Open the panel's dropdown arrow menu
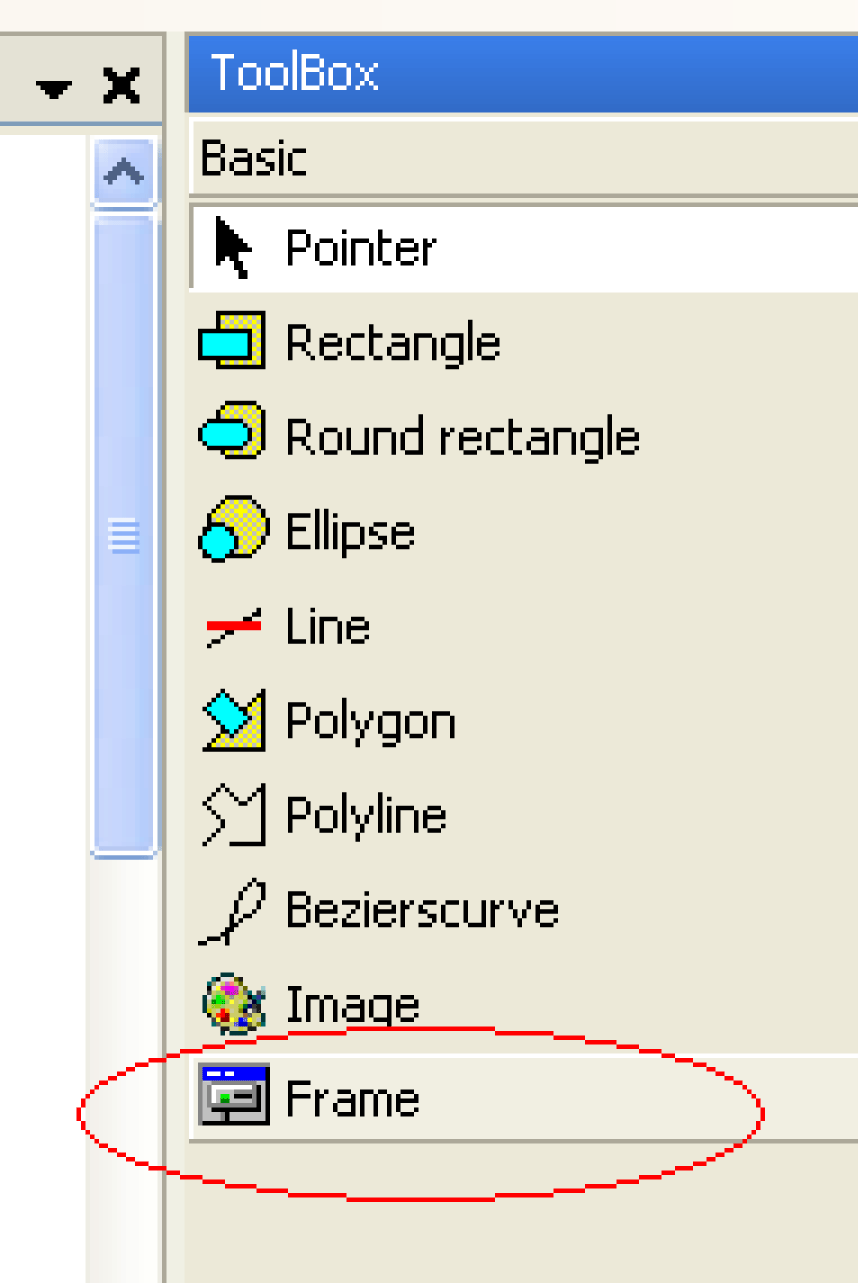The image size is (858, 1284). 55,90
